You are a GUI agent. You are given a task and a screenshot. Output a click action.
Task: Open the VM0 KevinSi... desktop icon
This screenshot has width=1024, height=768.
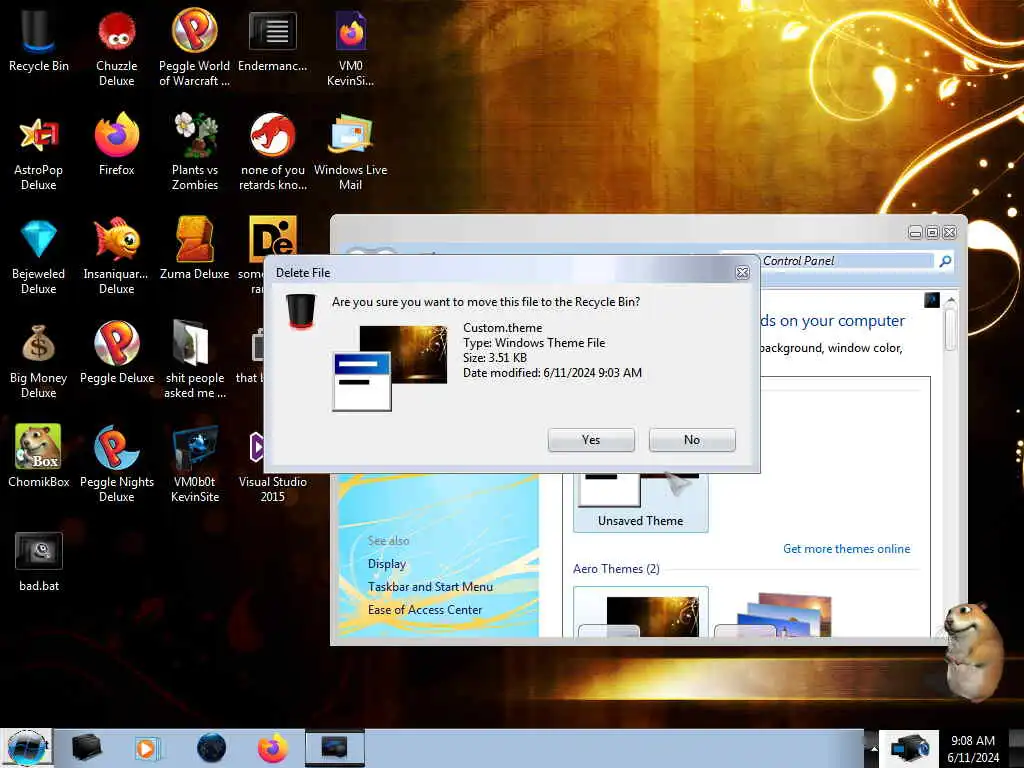351,47
